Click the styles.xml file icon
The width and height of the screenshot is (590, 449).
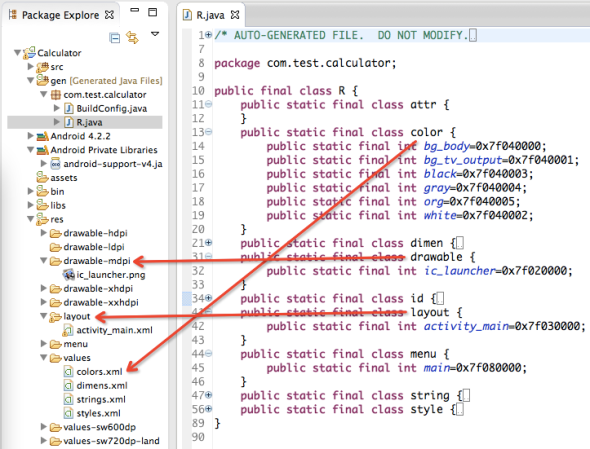point(68,413)
